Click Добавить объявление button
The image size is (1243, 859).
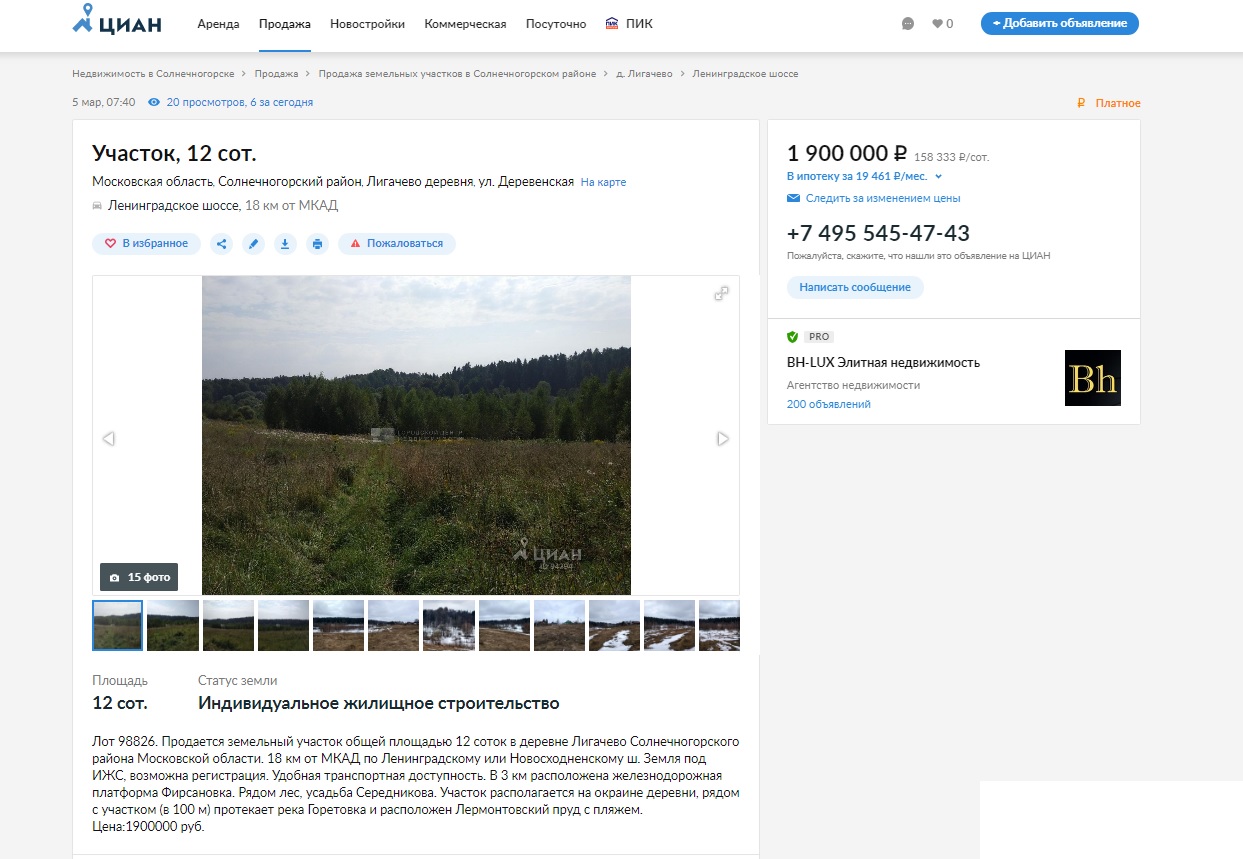[x=1060, y=23]
